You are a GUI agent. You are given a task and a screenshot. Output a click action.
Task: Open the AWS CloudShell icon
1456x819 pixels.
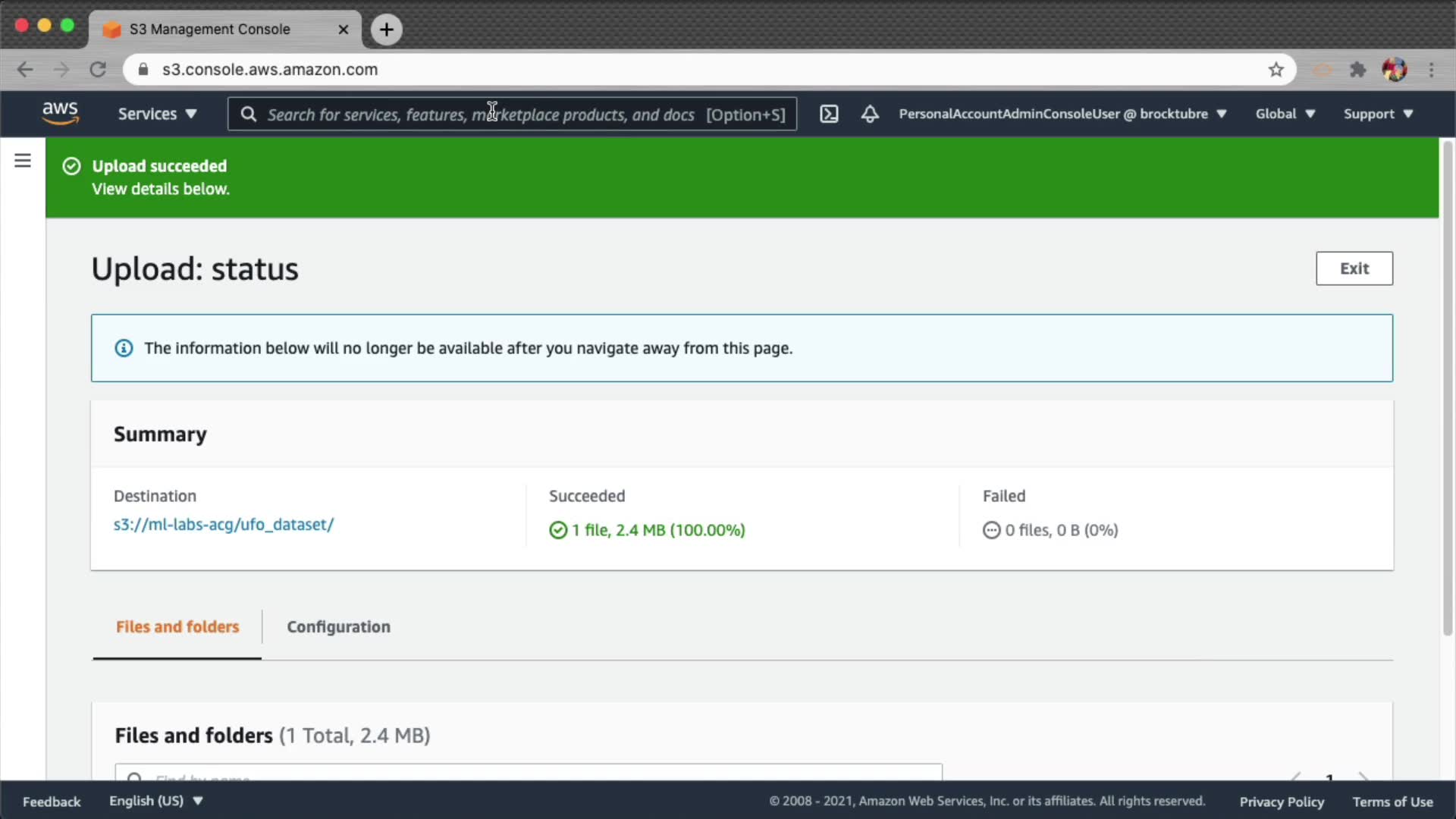coord(829,114)
